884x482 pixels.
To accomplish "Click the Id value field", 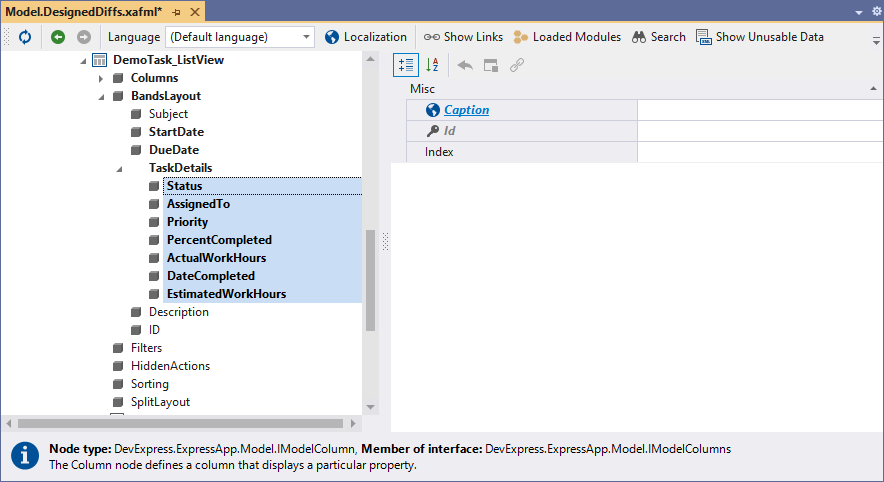I will click(761, 131).
